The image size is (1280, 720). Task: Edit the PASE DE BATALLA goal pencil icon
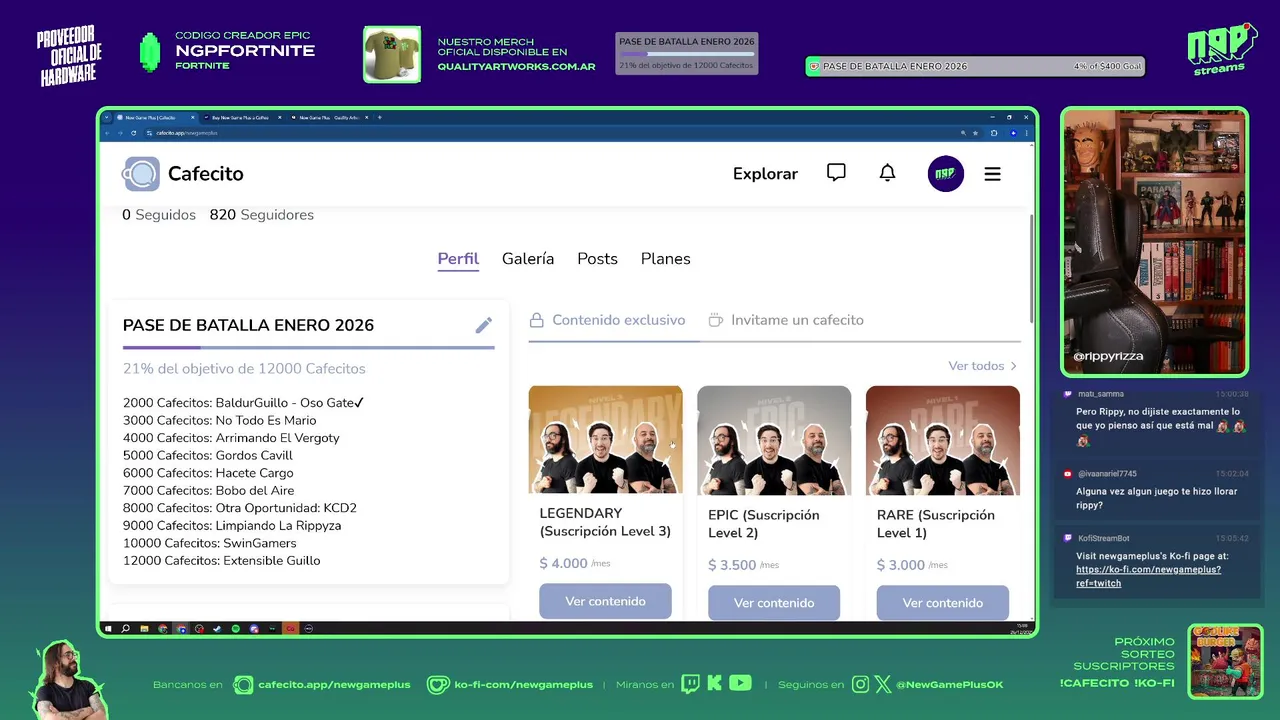(483, 325)
